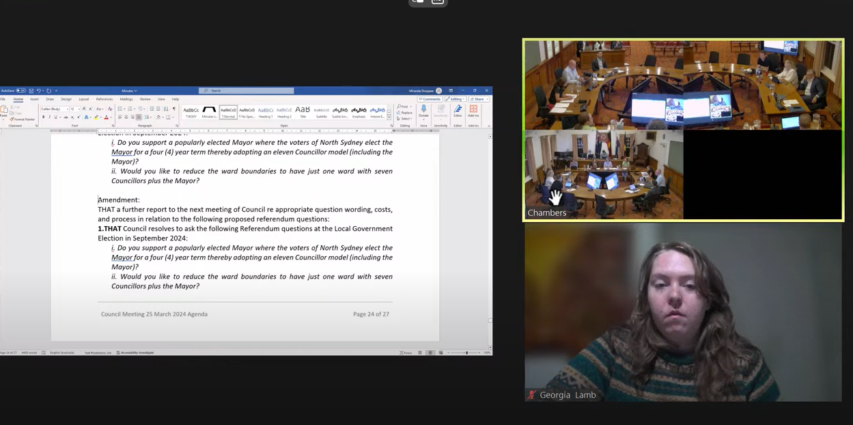
Task: Select the Heading 1 style
Action: pos(265,112)
